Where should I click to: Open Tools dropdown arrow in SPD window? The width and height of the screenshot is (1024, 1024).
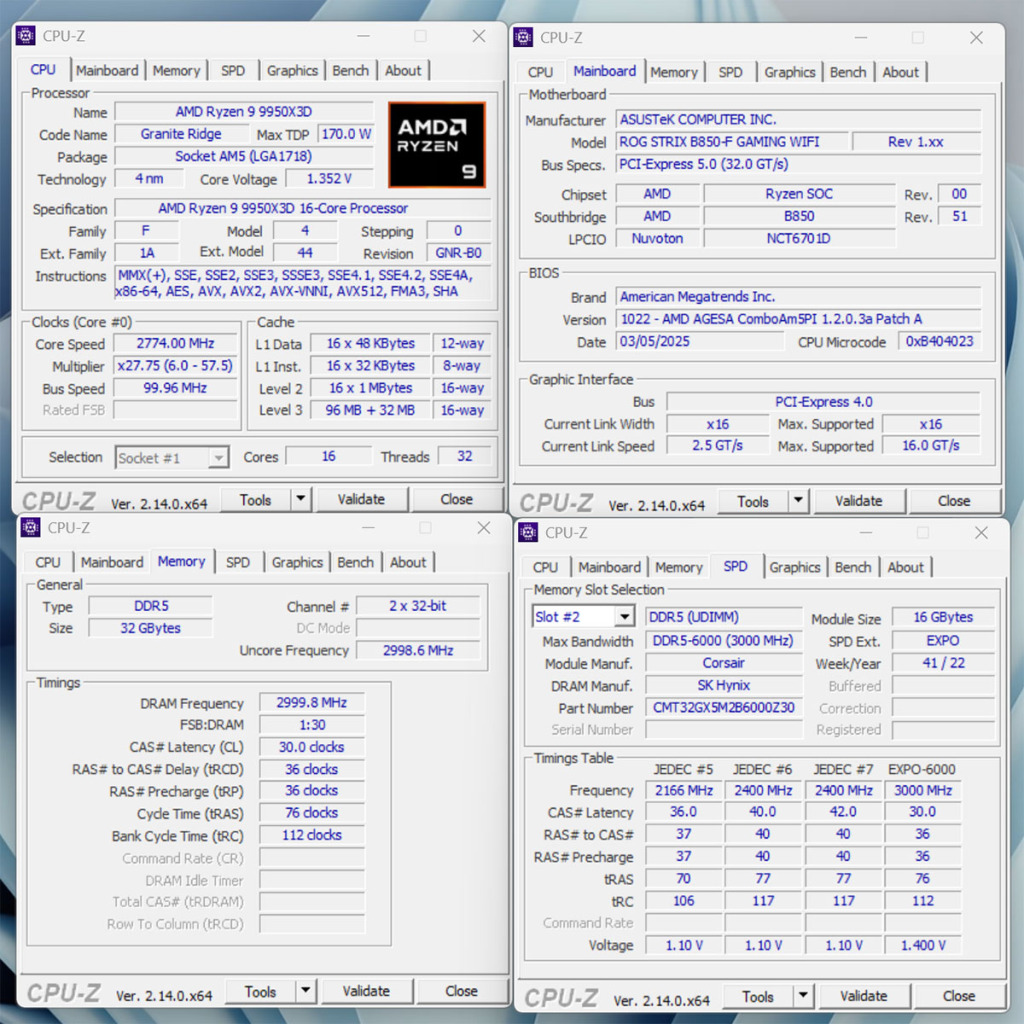pyautogui.click(x=803, y=997)
